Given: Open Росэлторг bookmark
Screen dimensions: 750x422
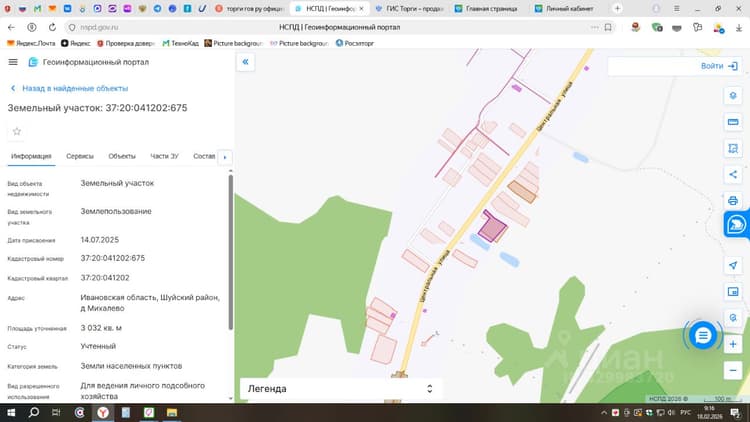Looking at the screenshot, I should tap(354, 43).
